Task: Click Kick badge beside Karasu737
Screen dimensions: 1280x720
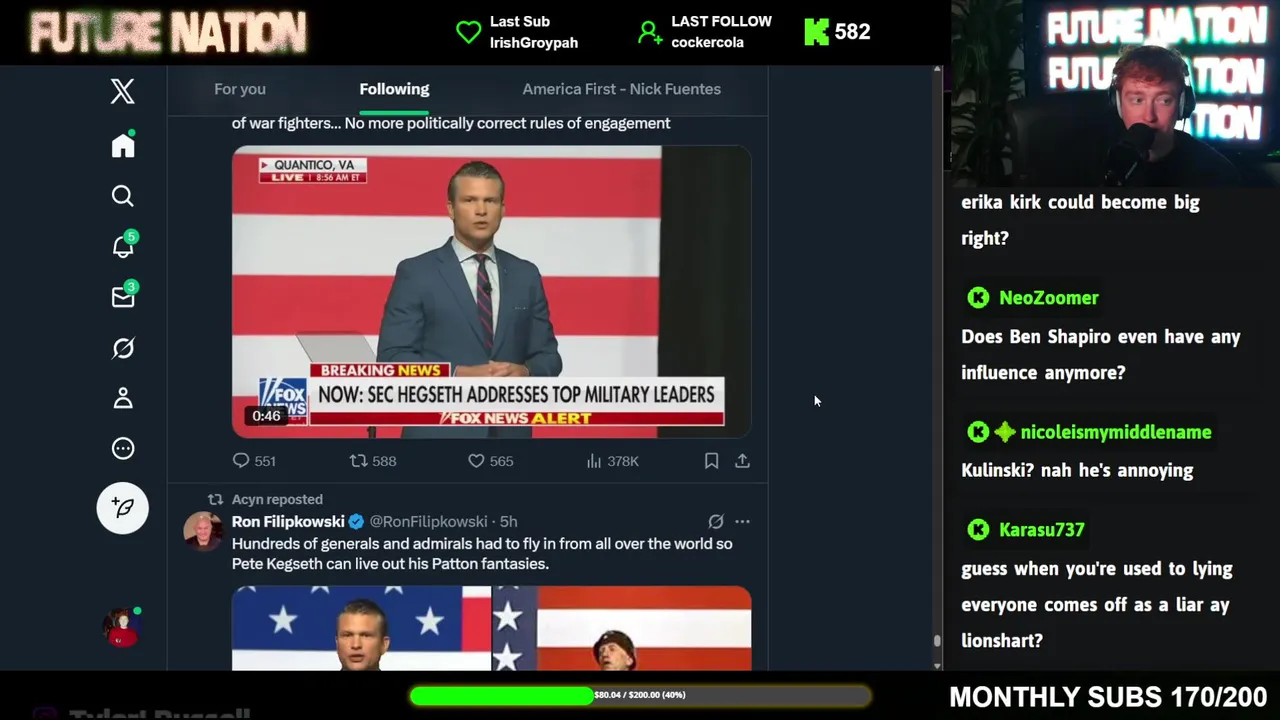Action: point(978,530)
